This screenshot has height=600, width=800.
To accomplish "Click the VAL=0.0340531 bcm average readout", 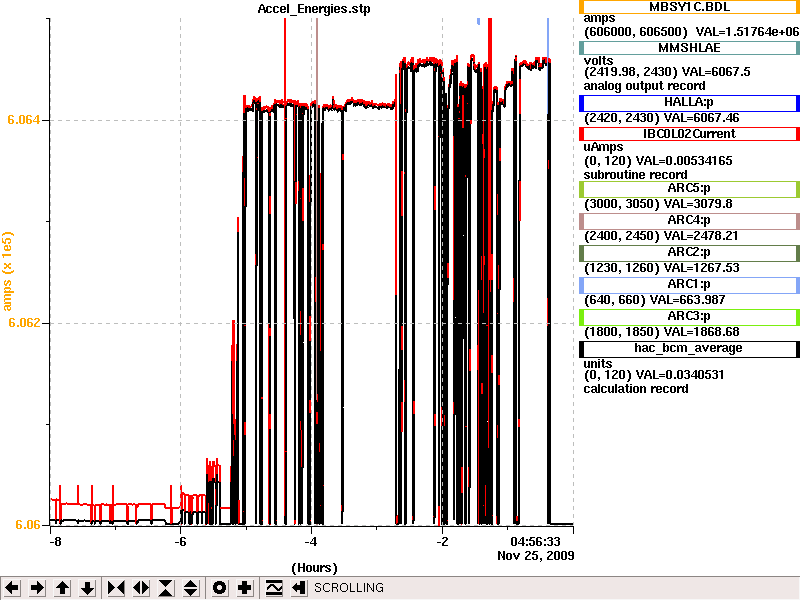I will tap(680, 375).
